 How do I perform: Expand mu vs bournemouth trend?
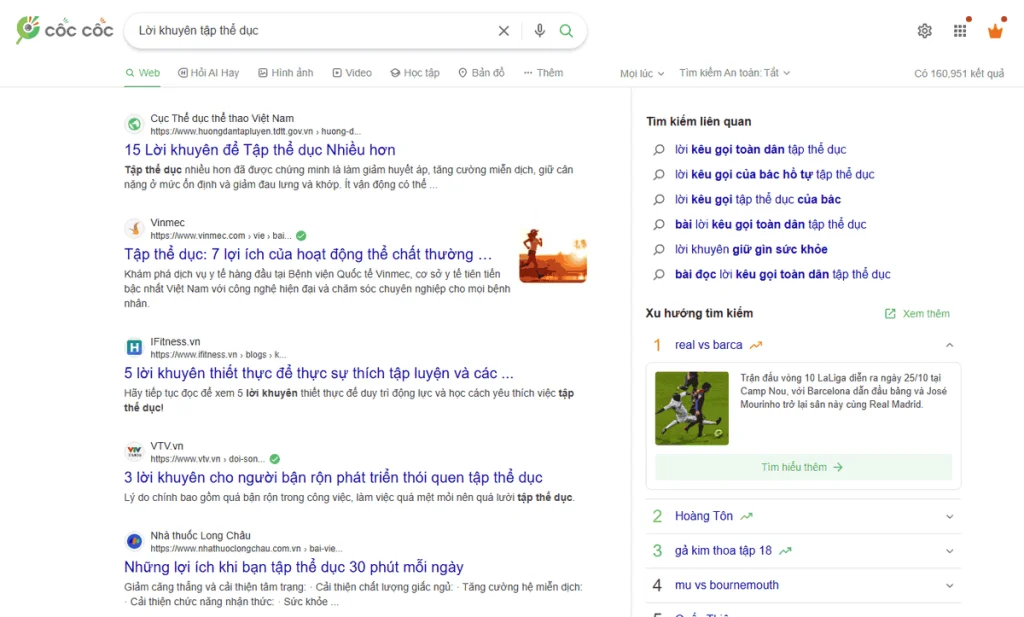pos(950,586)
